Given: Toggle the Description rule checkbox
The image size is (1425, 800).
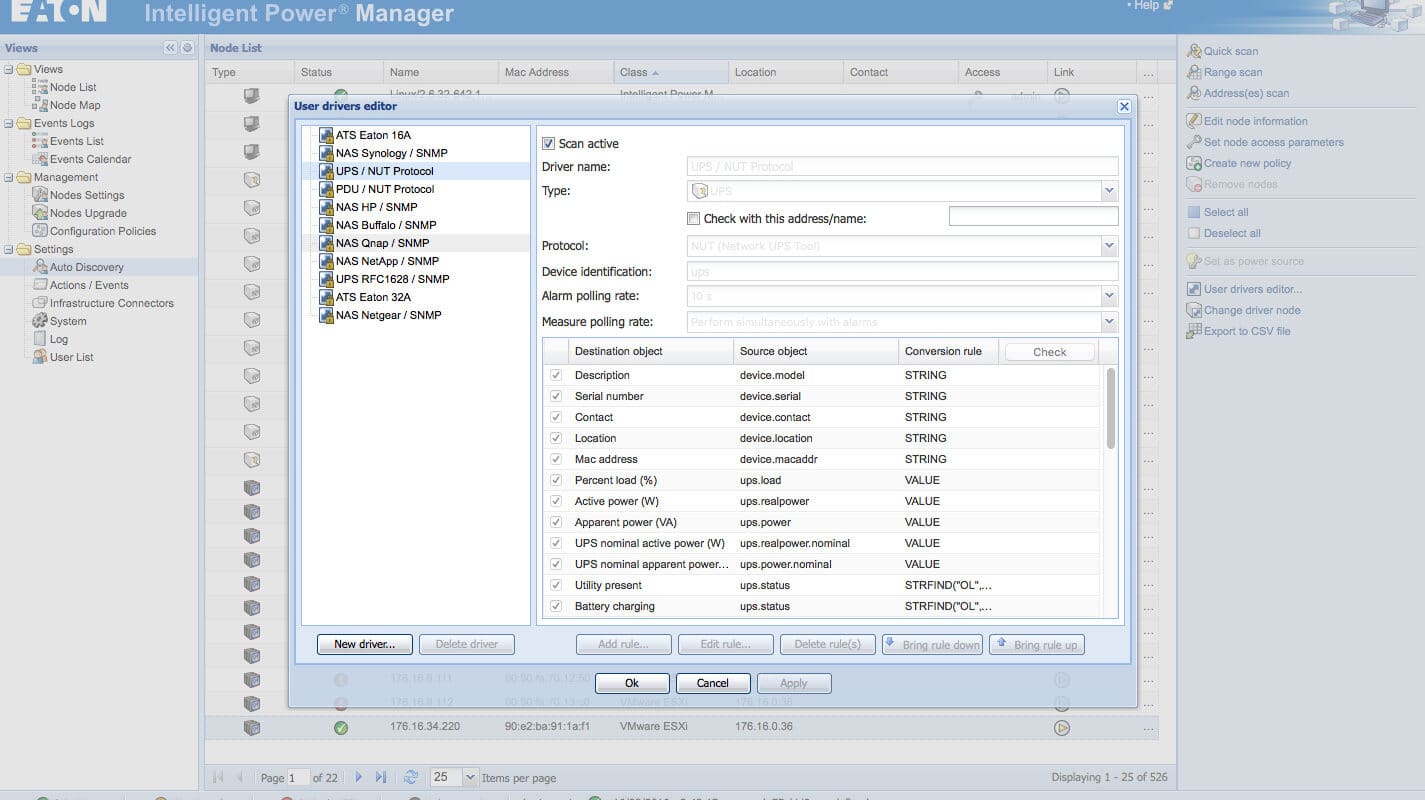Looking at the screenshot, I should (x=556, y=375).
